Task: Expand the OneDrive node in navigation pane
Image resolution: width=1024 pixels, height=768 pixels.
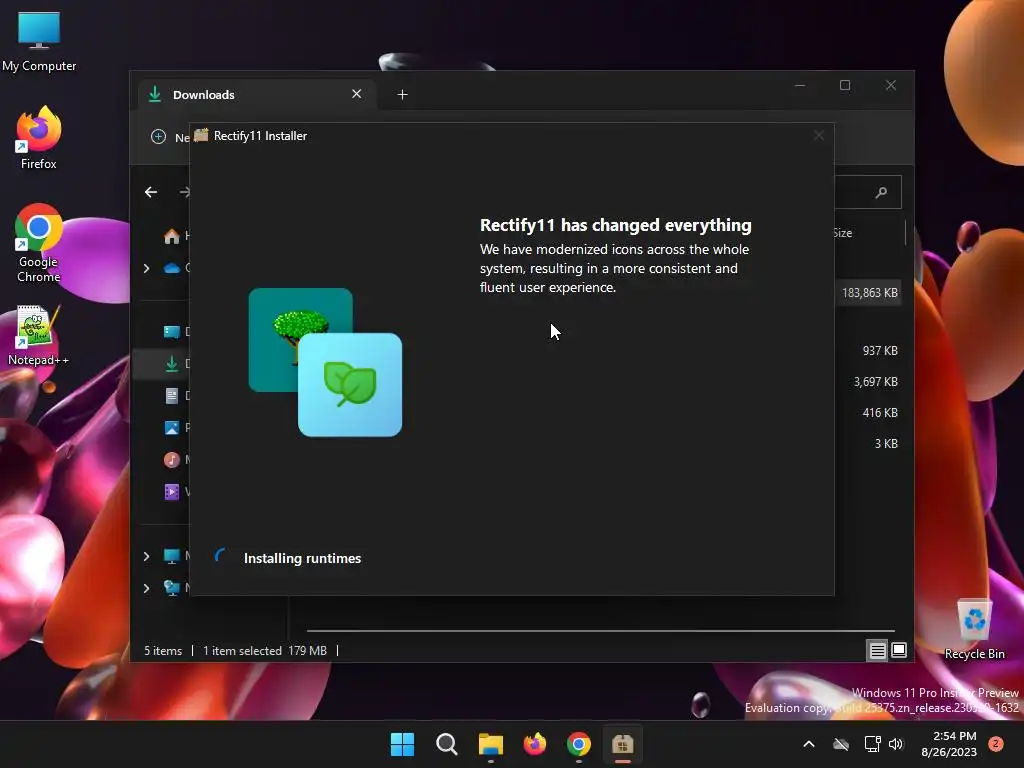Action: [x=146, y=268]
